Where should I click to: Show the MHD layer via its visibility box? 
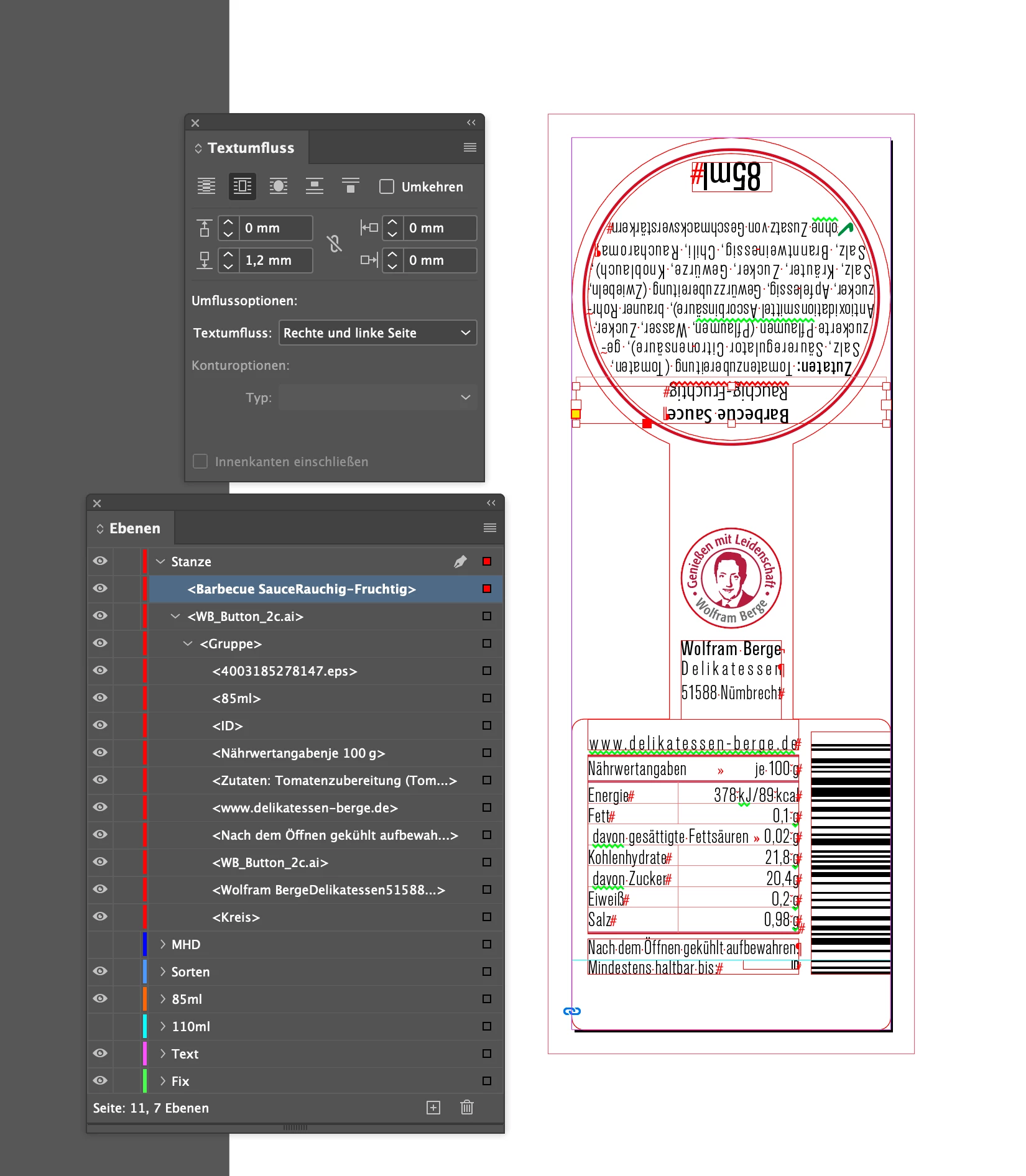click(100, 944)
